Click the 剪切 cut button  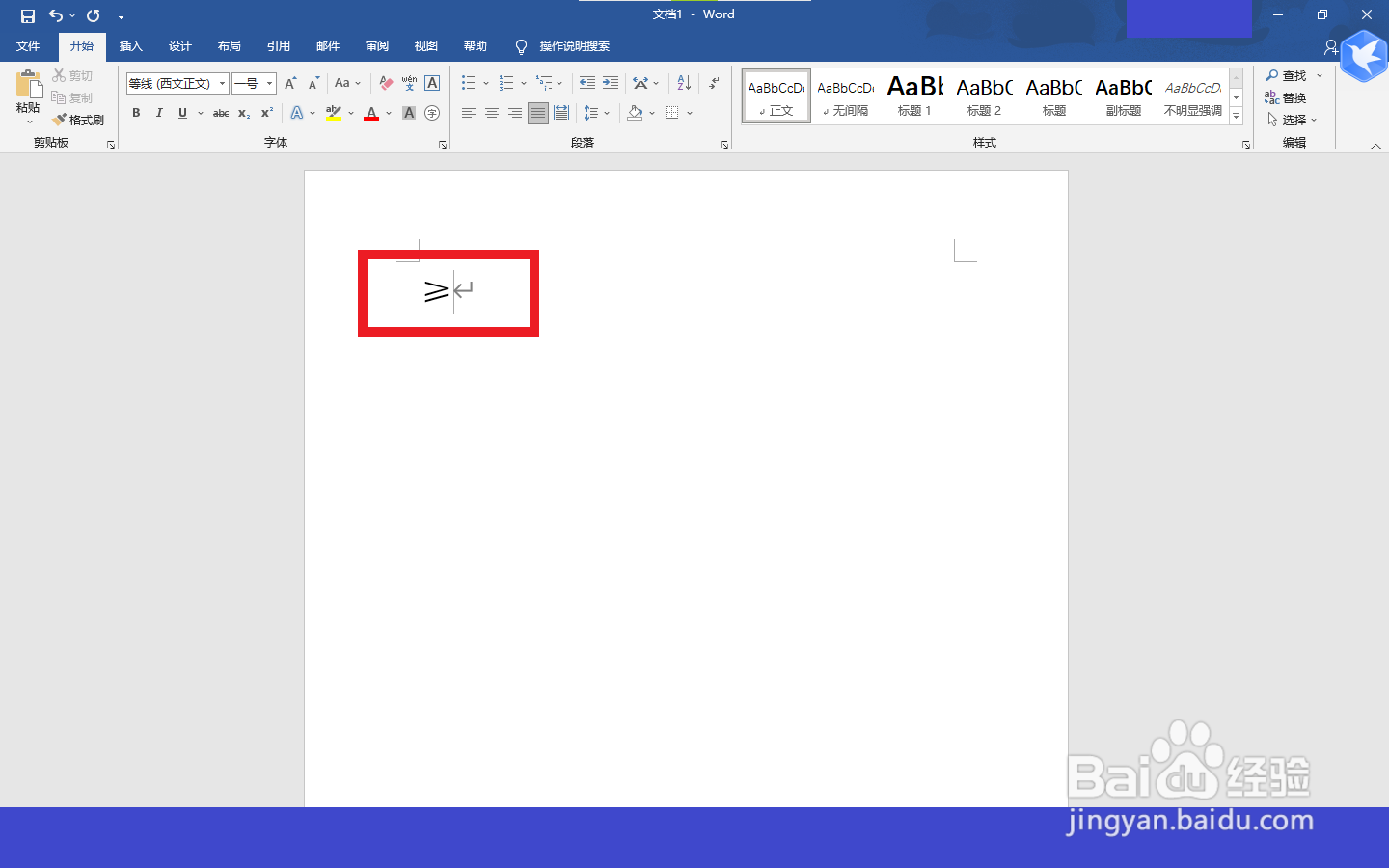point(73,76)
